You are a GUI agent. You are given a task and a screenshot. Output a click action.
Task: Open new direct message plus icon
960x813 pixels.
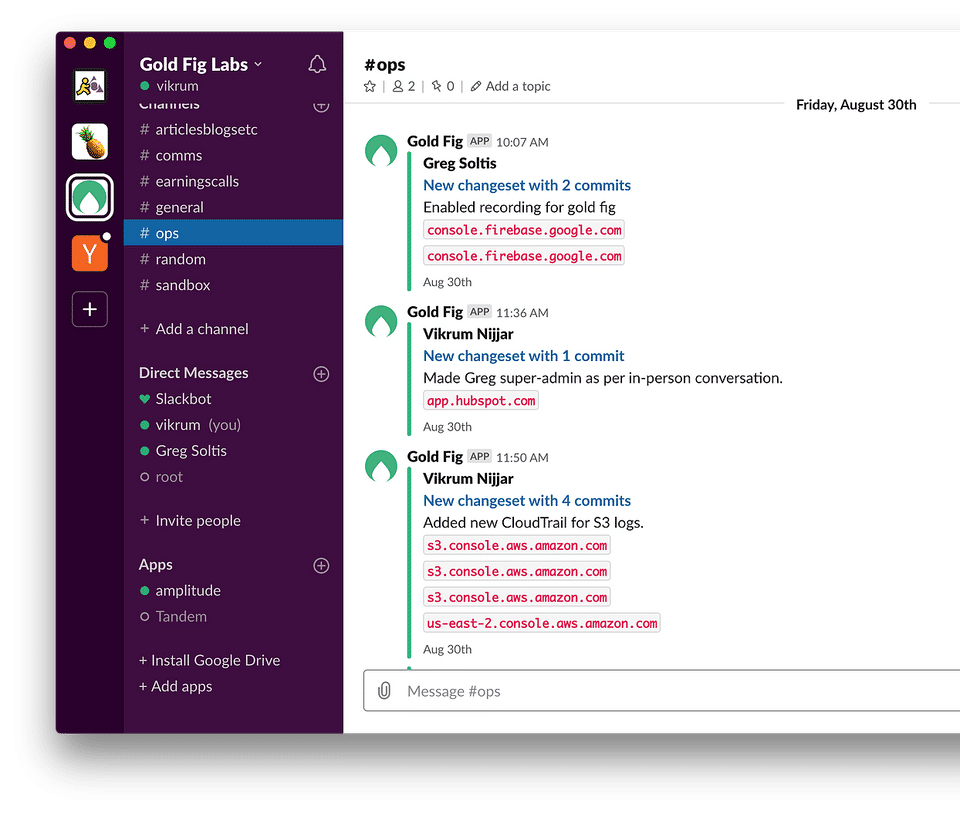[321, 374]
